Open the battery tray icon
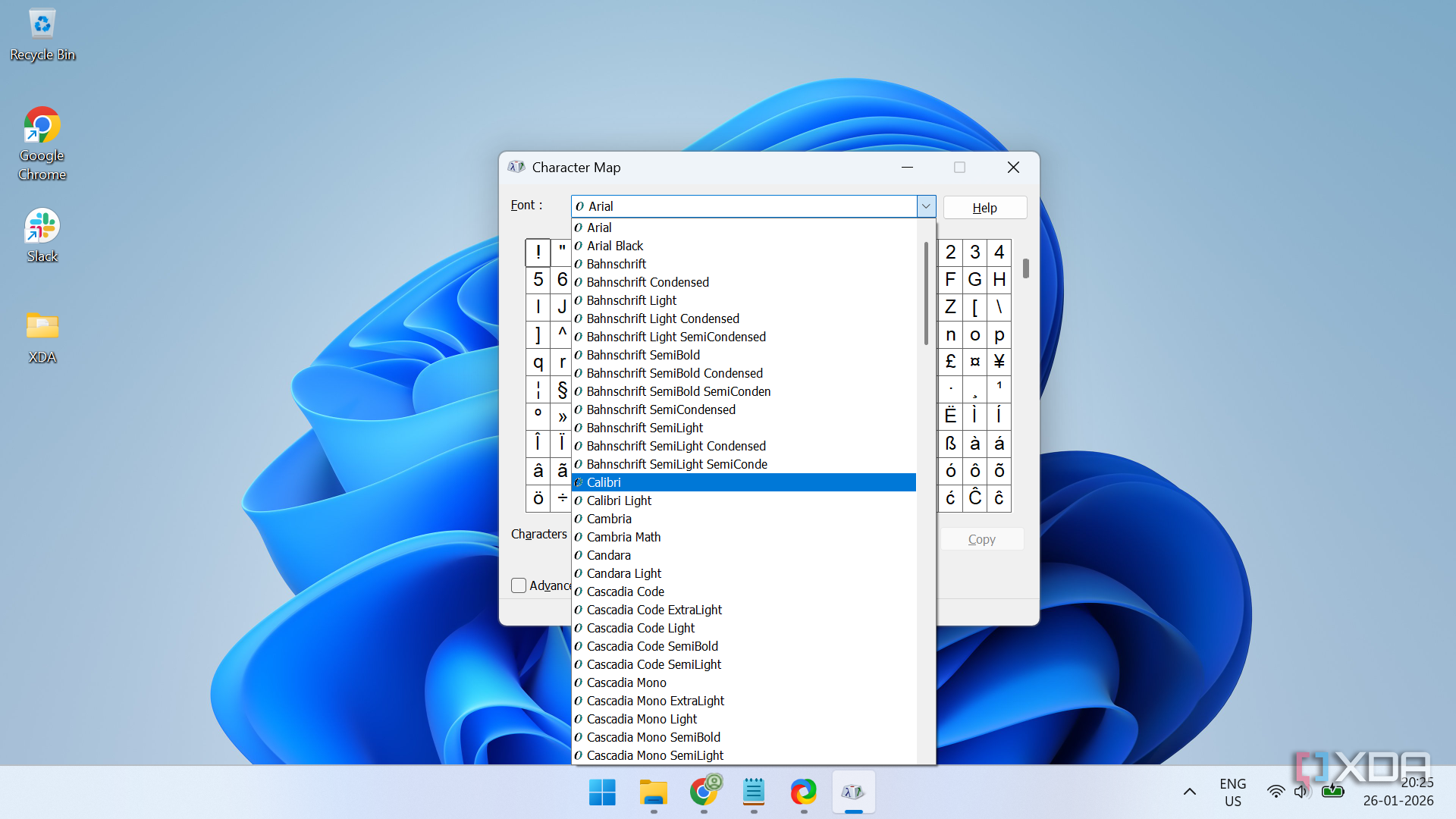1456x819 pixels. 1332,792
